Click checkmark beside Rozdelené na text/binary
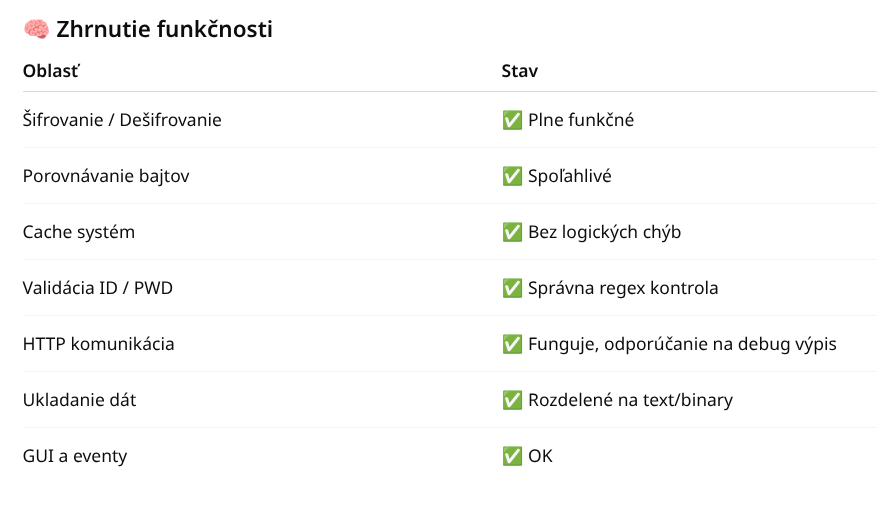 (512, 400)
